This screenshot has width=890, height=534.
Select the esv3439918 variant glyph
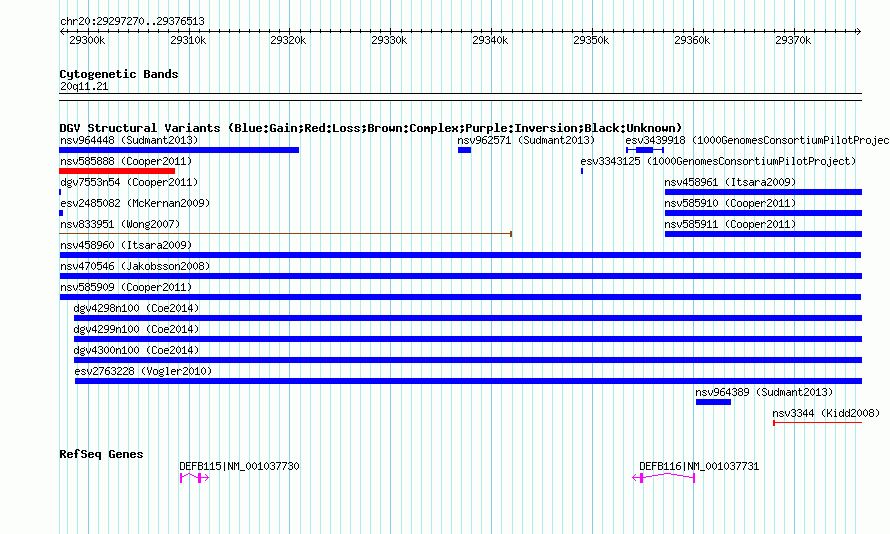point(645,150)
